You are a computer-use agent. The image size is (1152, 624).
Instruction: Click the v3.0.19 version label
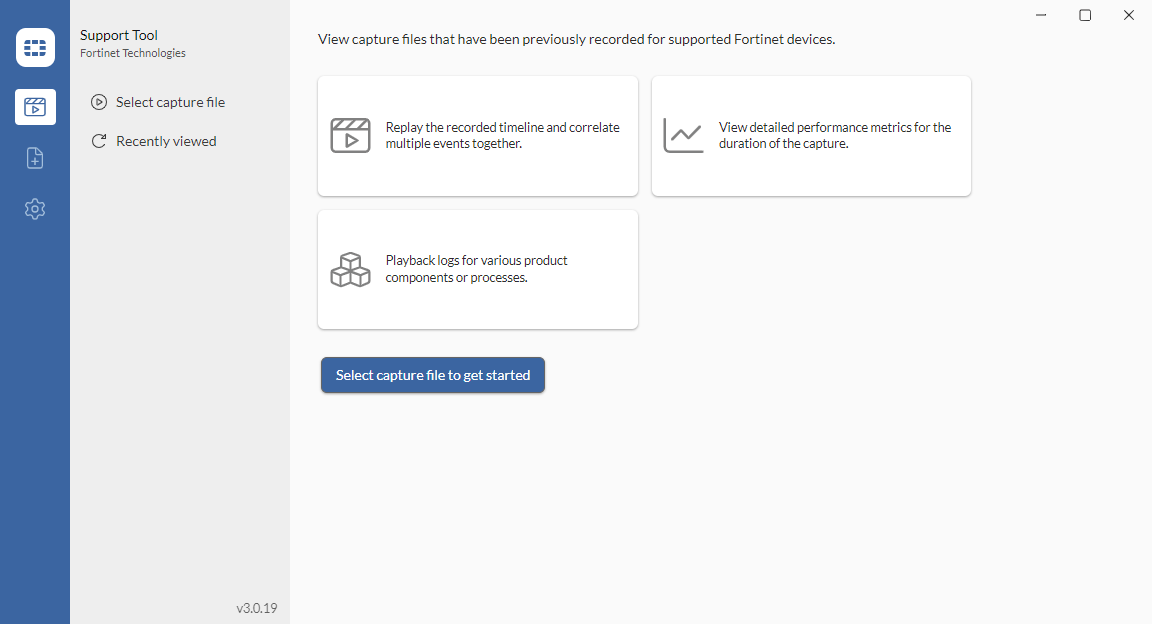click(257, 607)
